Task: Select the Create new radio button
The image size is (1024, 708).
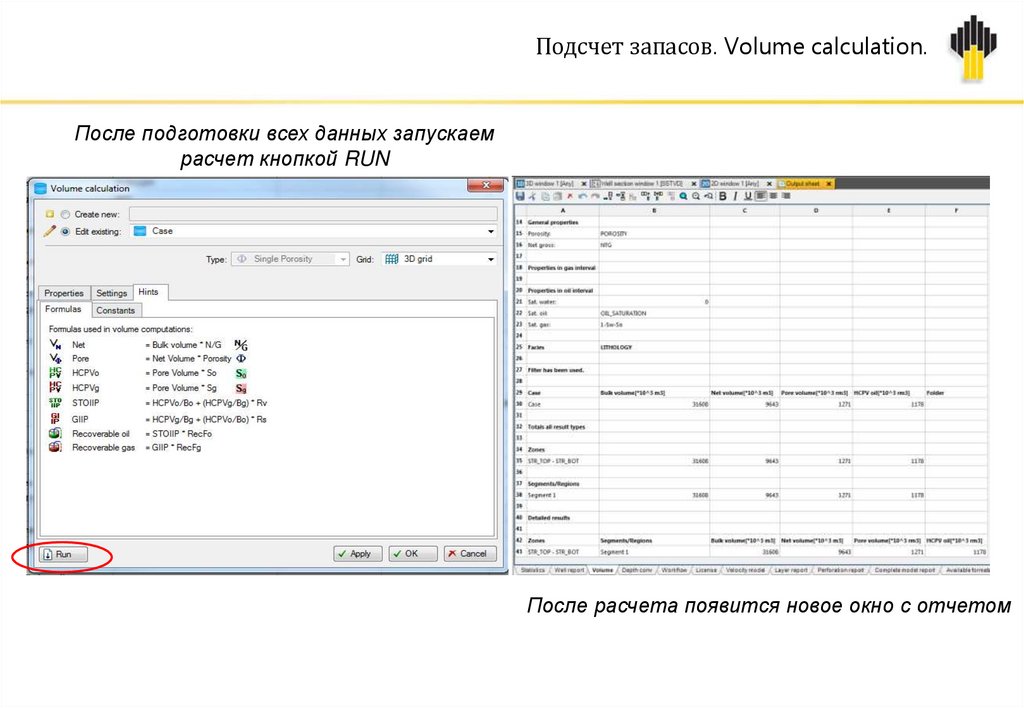Action: point(65,214)
